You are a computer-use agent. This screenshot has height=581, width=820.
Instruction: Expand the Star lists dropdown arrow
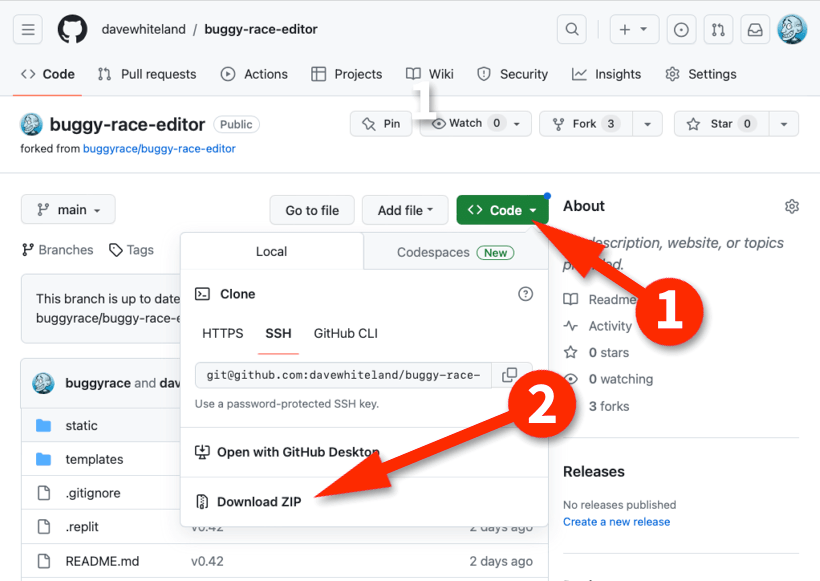point(783,124)
